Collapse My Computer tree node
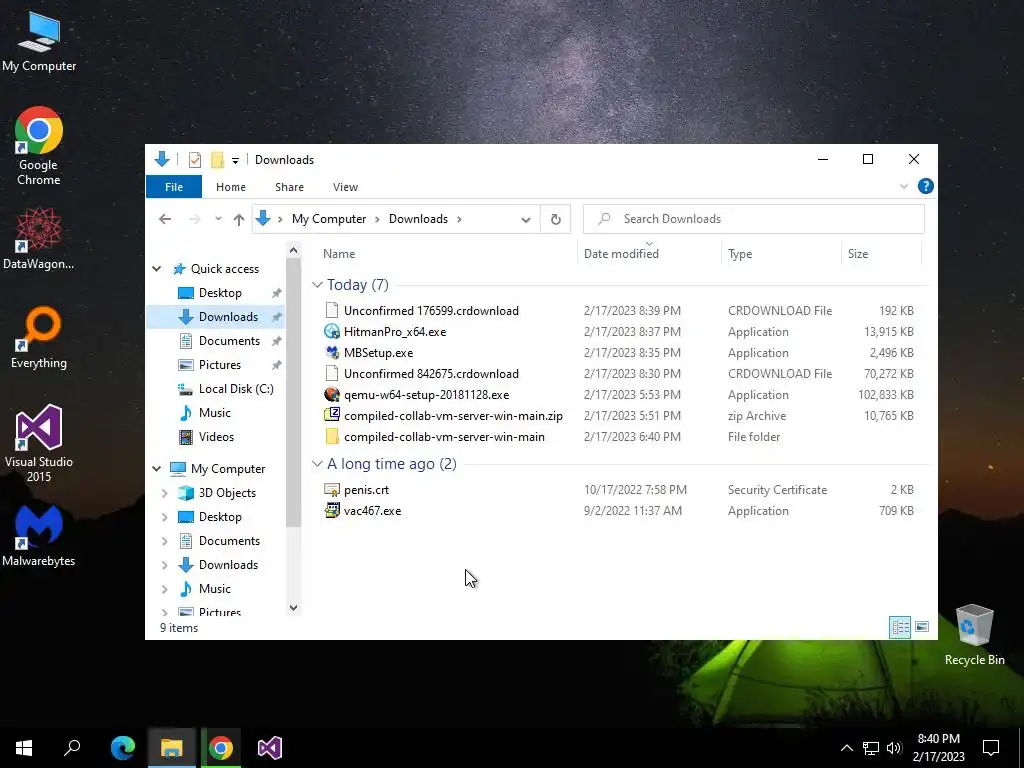Screen dimensions: 1024x768 click(x=157, y=469)
